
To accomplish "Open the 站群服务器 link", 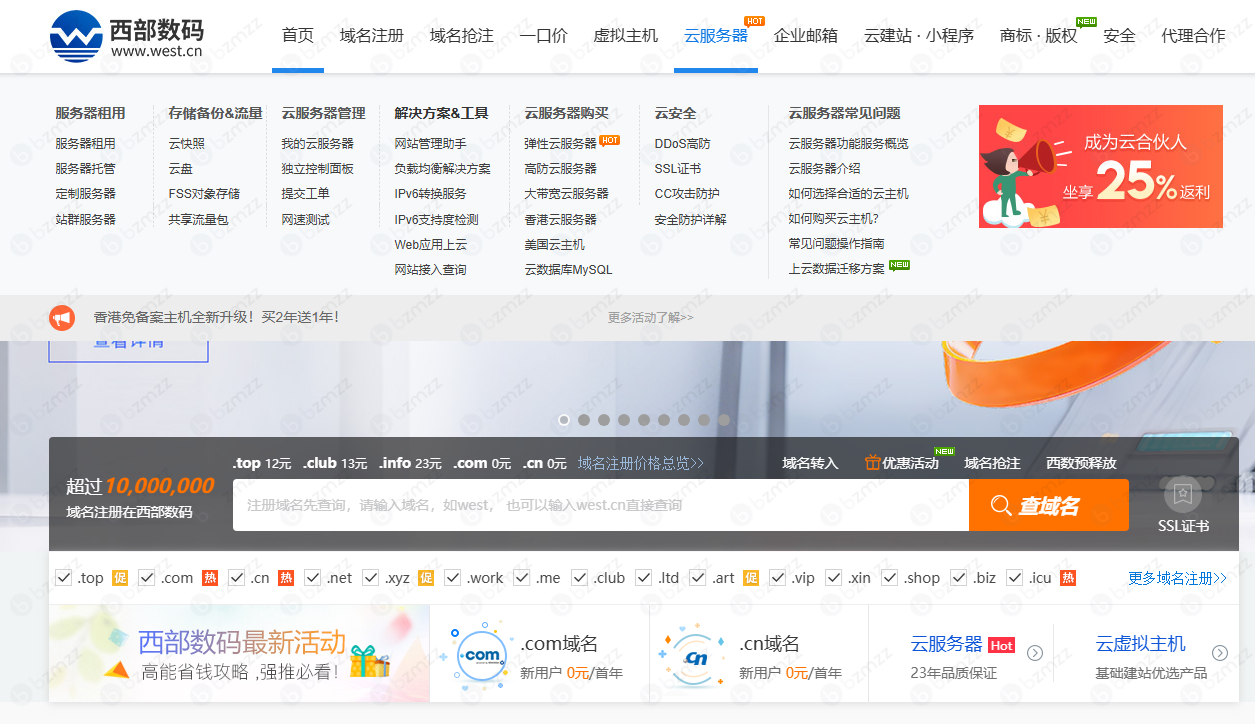I will pos(86,219).
